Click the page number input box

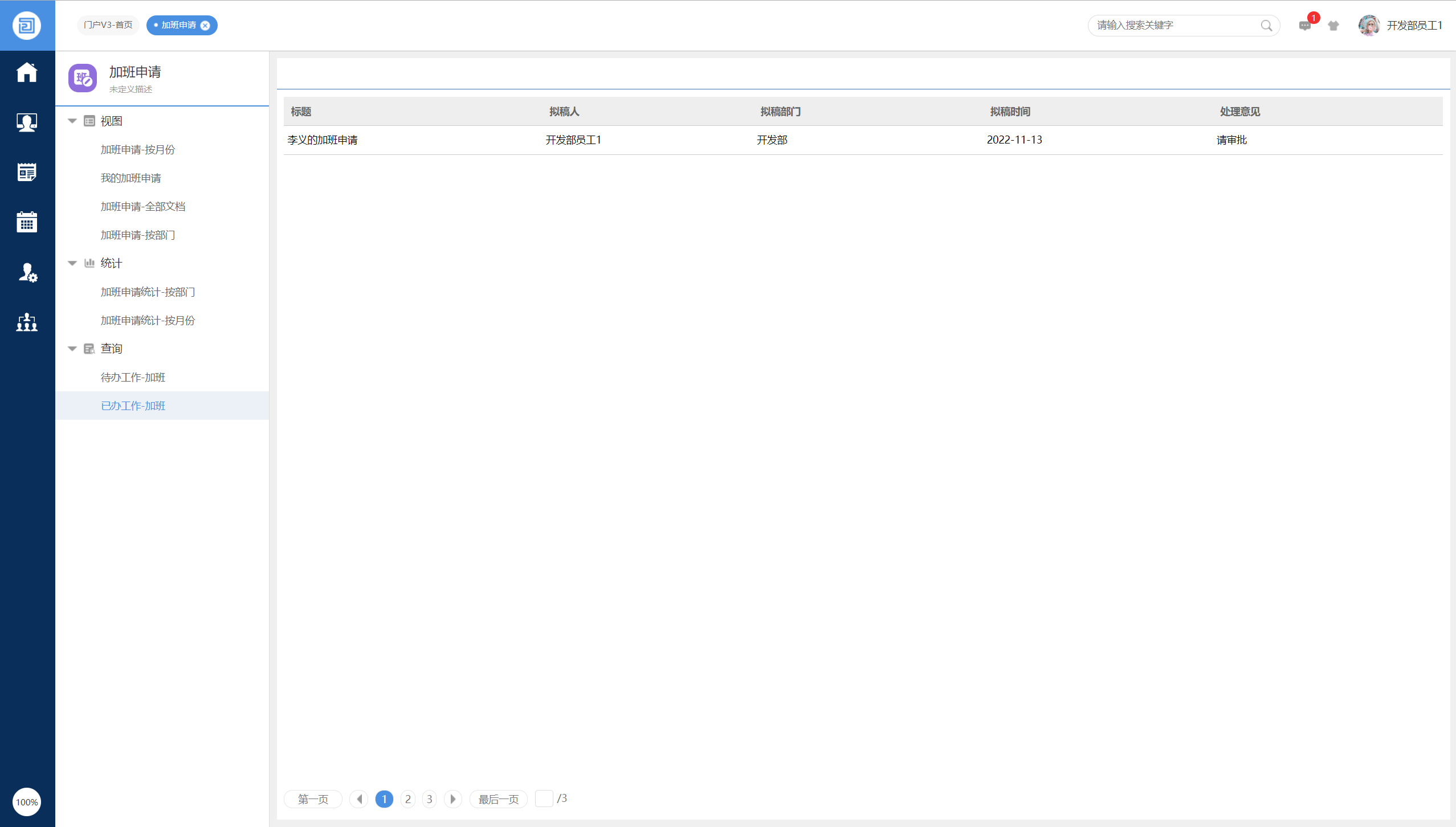tap(544, 799)
